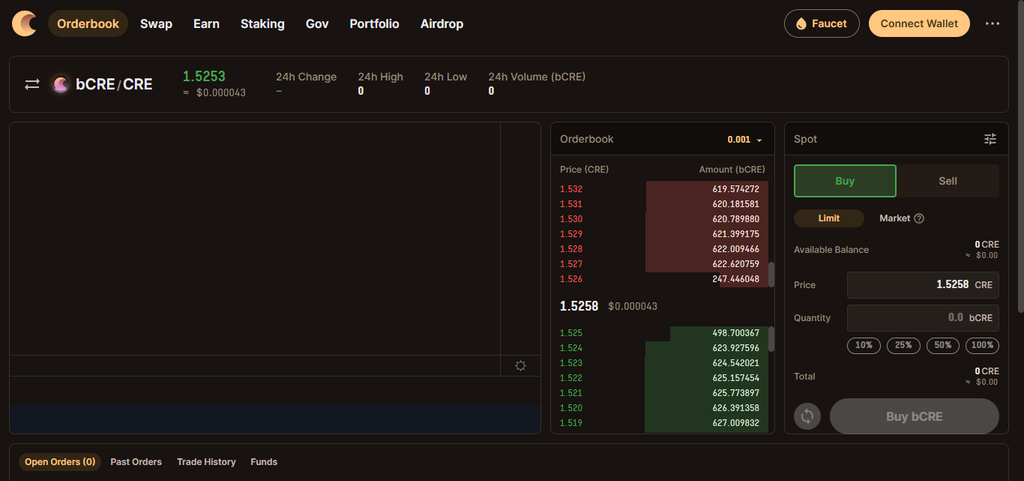Click the disabled Buy bCRE button

[x=914, y=416]
